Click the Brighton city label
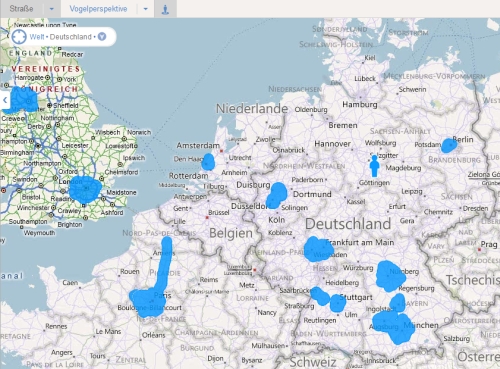This screenshot has height=369, width=500. point(70,224)
